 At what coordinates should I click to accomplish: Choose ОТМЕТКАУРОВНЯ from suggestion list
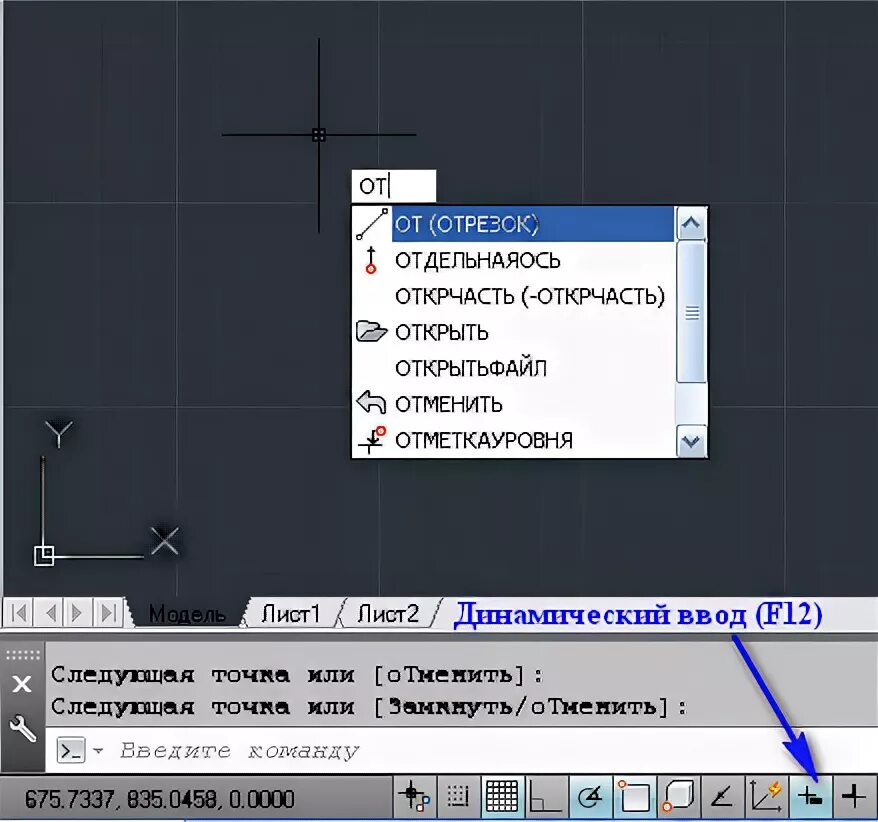click(513, 440)
